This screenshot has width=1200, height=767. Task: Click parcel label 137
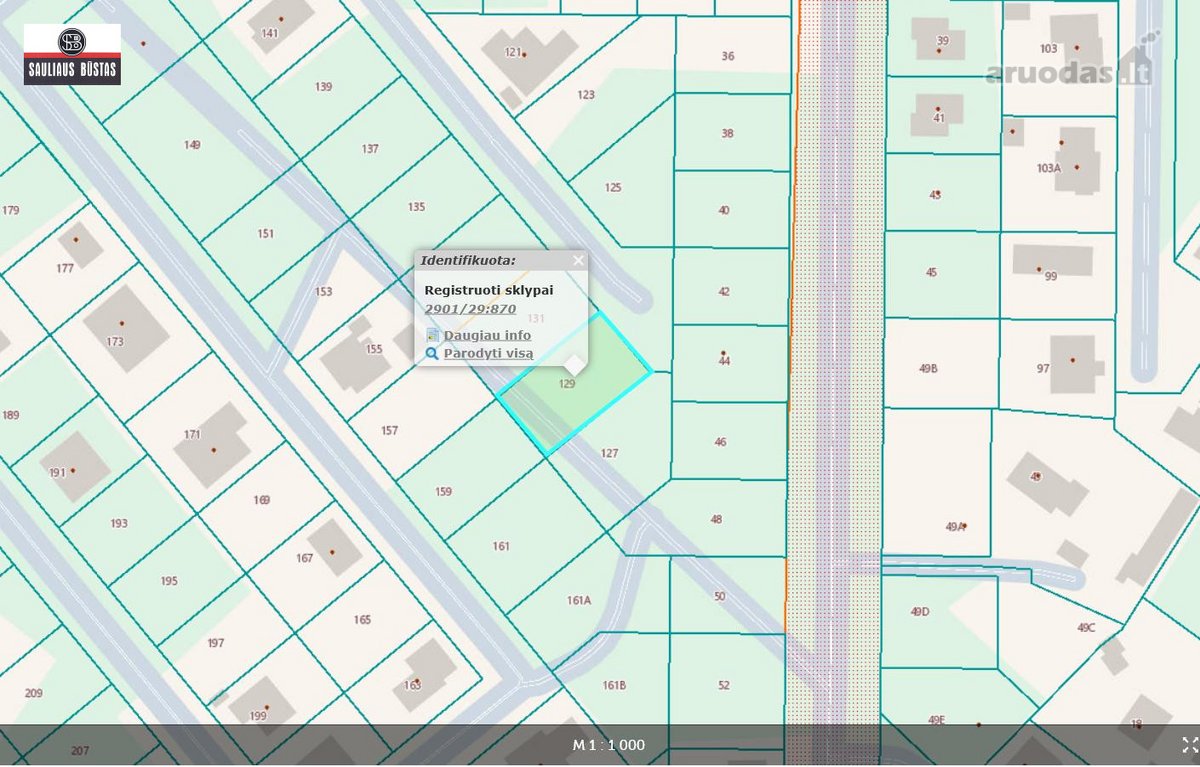click(x=370, y=149)
